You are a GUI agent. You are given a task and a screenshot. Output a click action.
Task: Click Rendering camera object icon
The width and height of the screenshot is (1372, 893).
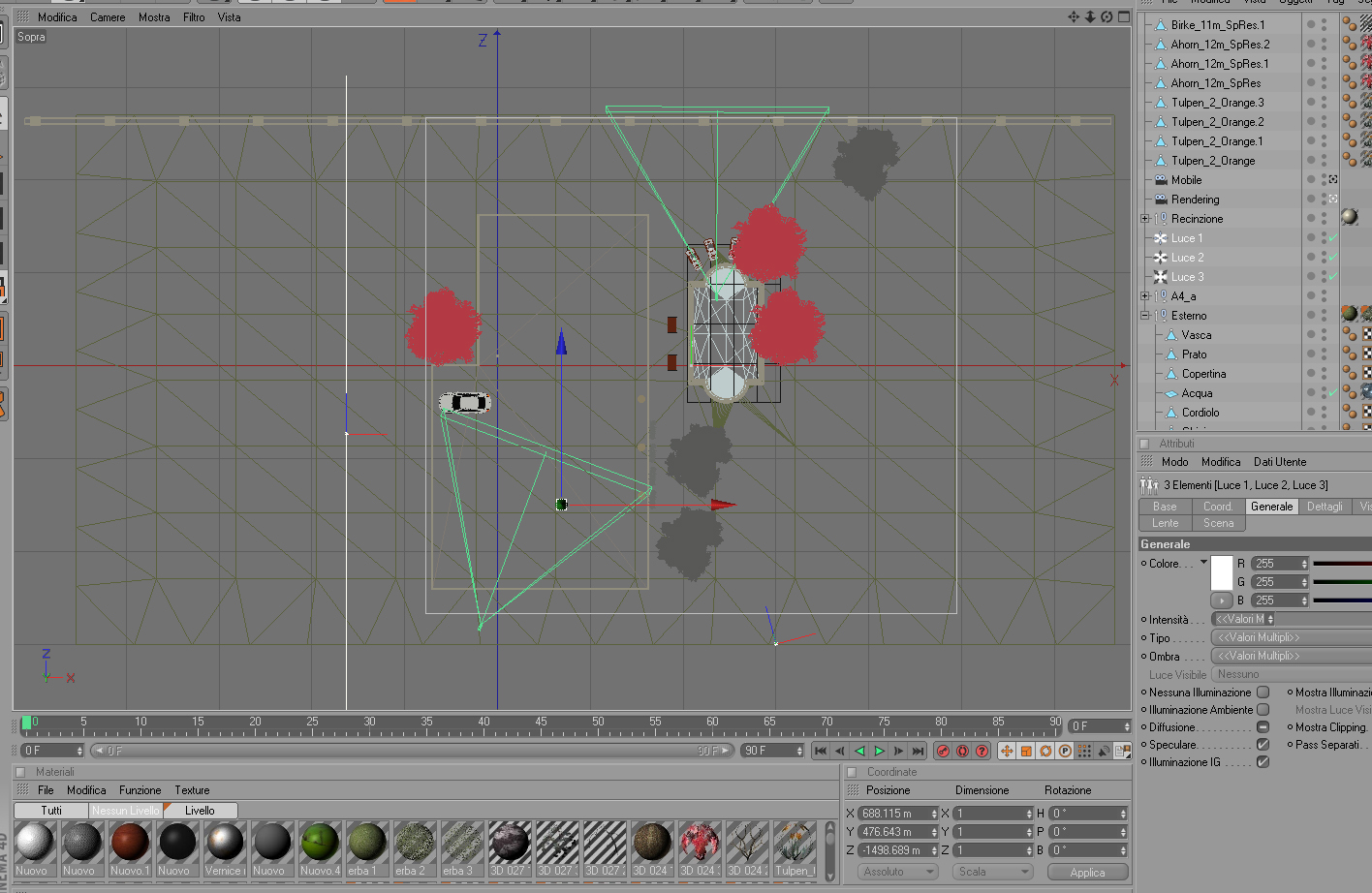pyautogui.click(x=1161, y=200)
